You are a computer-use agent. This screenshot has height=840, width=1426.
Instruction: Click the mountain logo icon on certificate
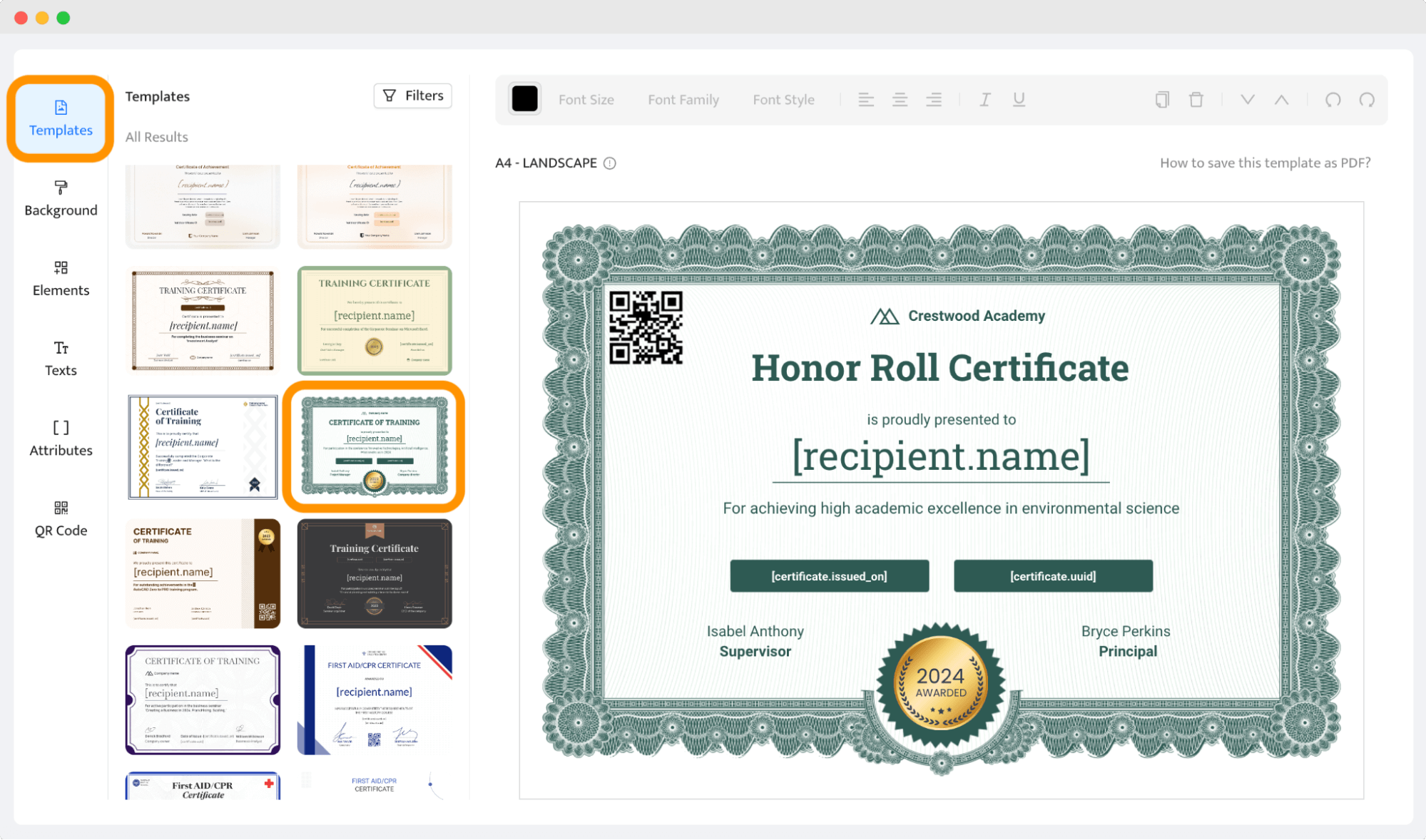(x=885, y=316)
